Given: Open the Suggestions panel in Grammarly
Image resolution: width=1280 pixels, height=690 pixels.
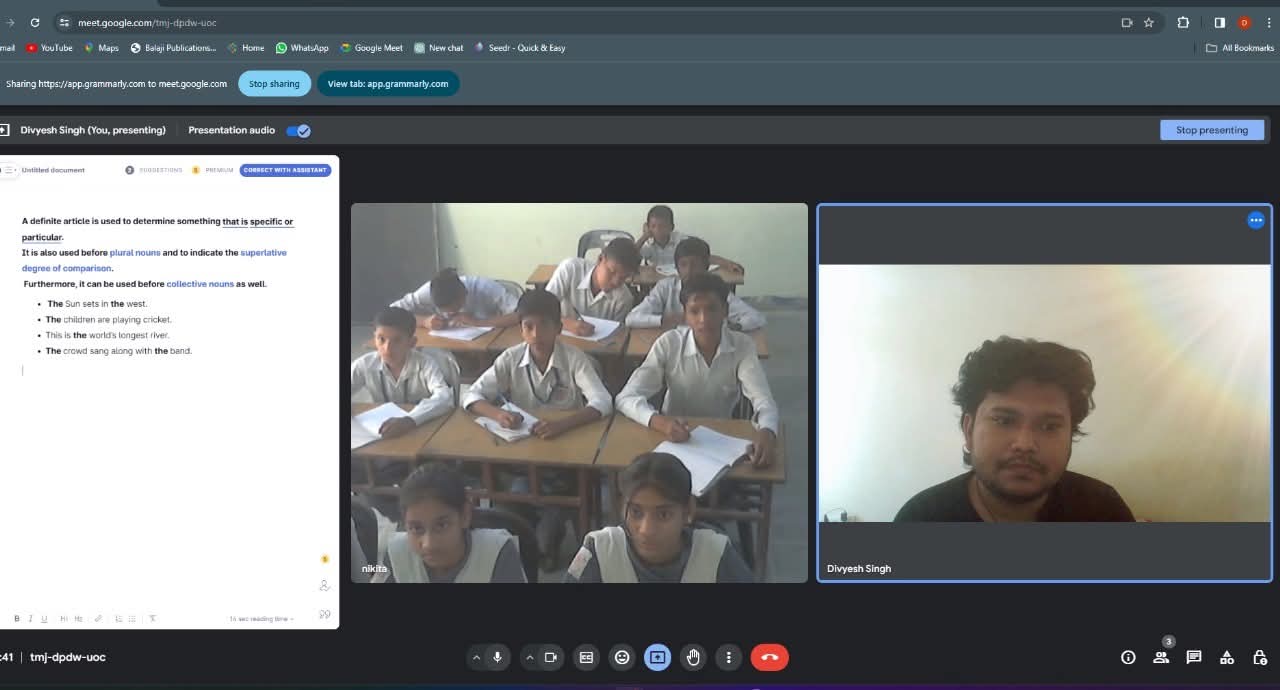Looking at the screenshot, I should (x=155, y=170).
